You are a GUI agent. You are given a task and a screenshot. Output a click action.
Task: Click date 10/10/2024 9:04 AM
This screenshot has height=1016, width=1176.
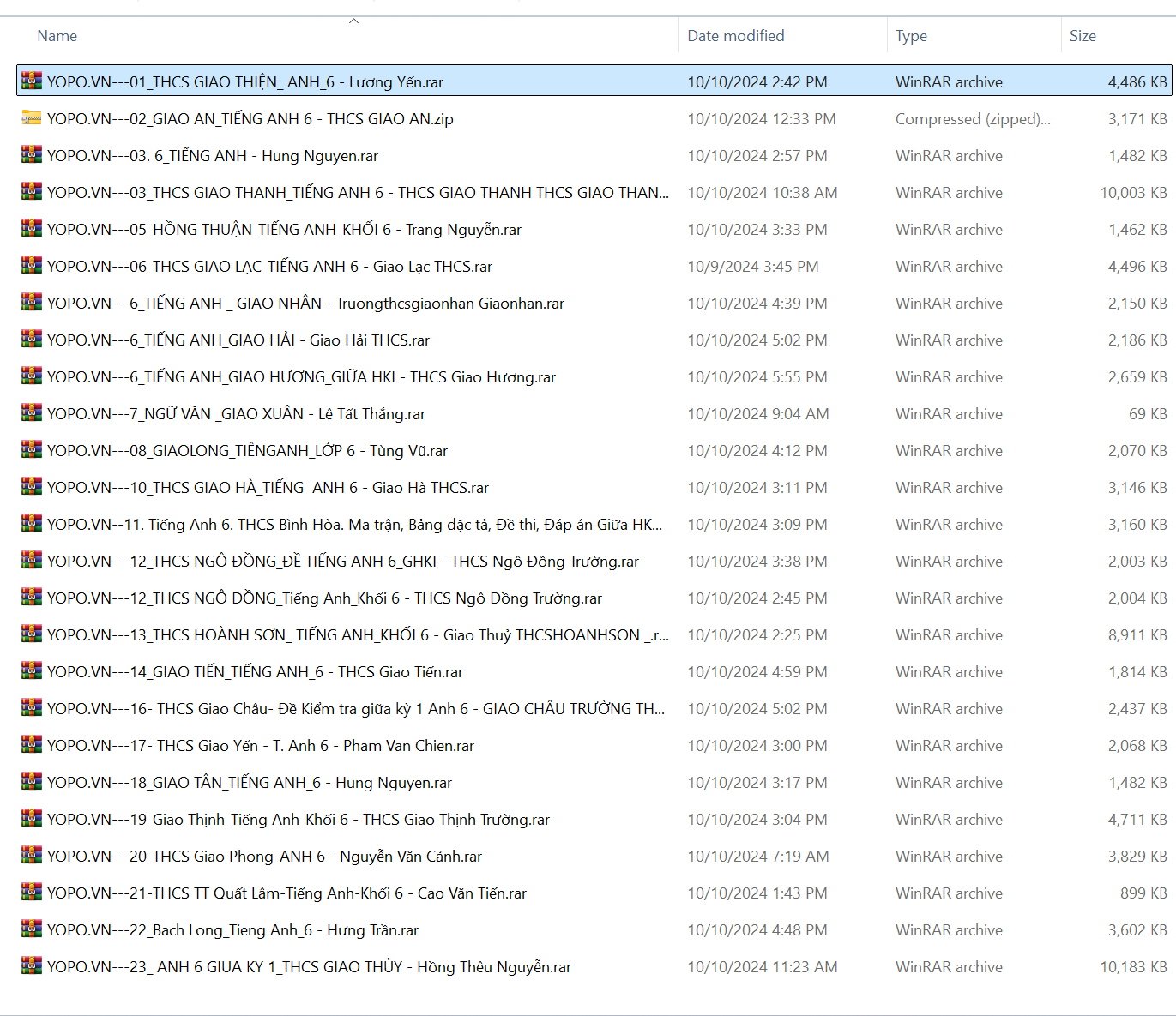[758, 414]
